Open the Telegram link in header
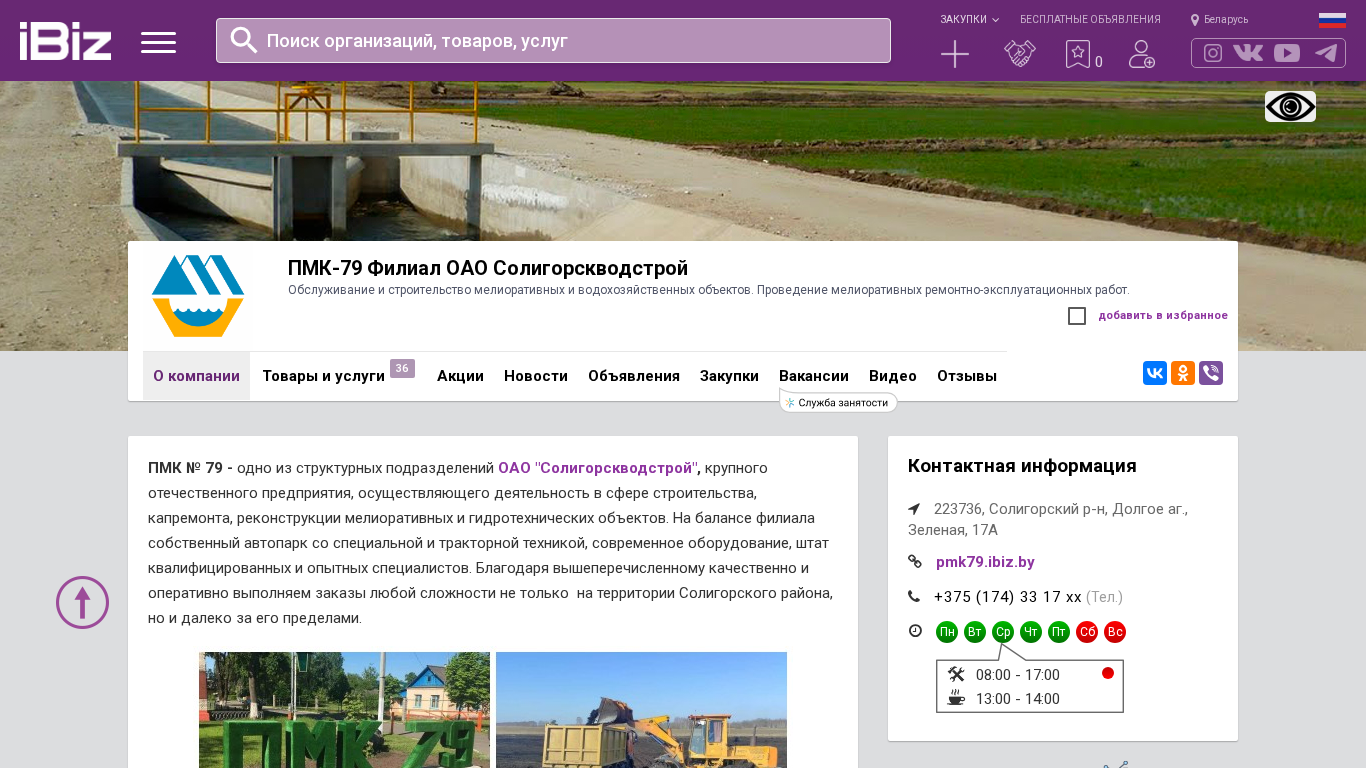 (x=1326, y=53)
